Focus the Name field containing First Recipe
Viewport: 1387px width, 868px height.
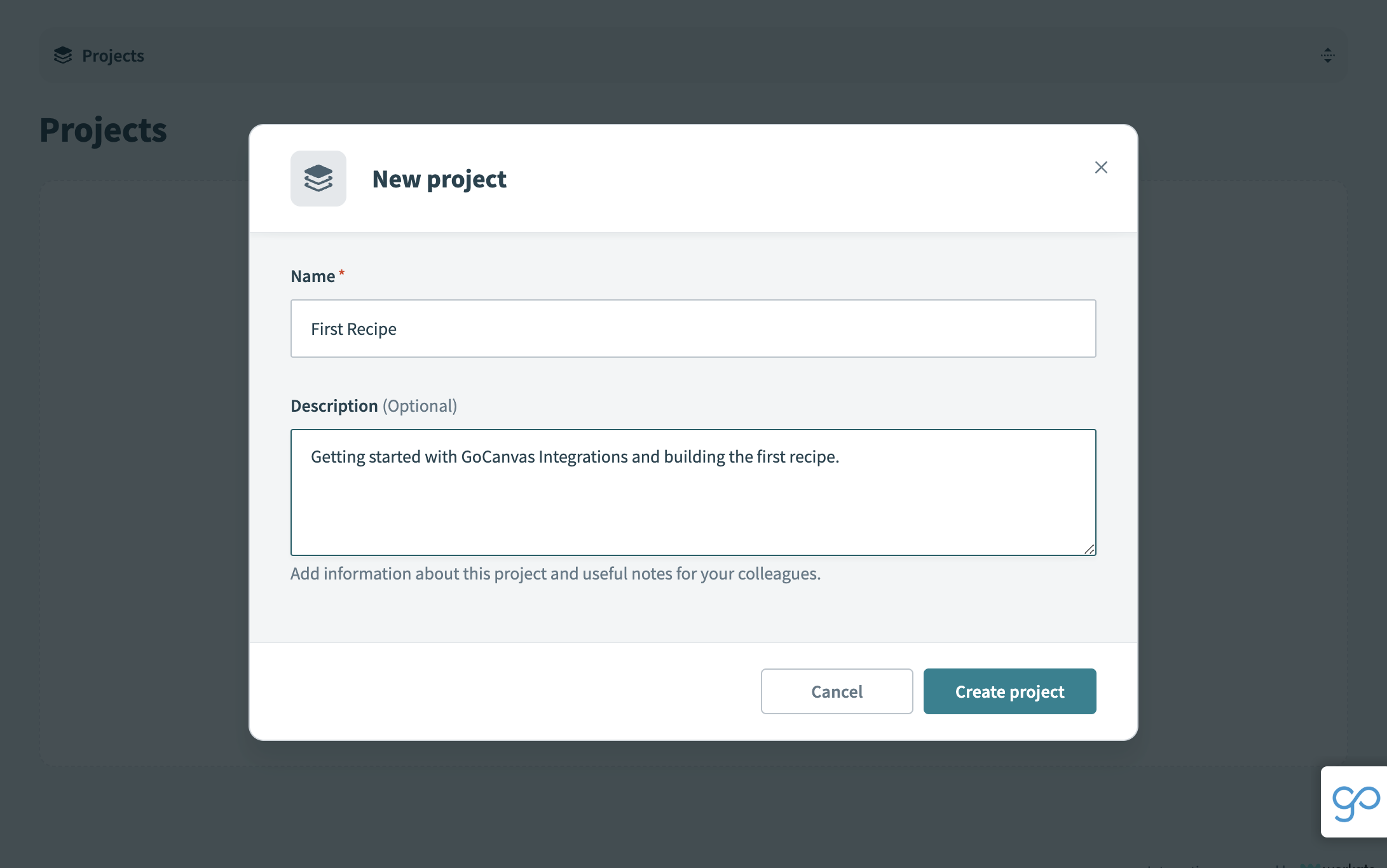pos(693,329)
